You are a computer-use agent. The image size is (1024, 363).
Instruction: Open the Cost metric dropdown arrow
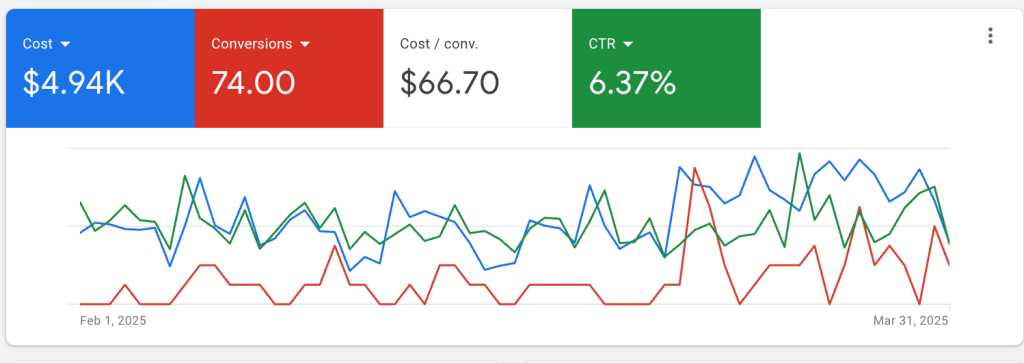point(65,44)
